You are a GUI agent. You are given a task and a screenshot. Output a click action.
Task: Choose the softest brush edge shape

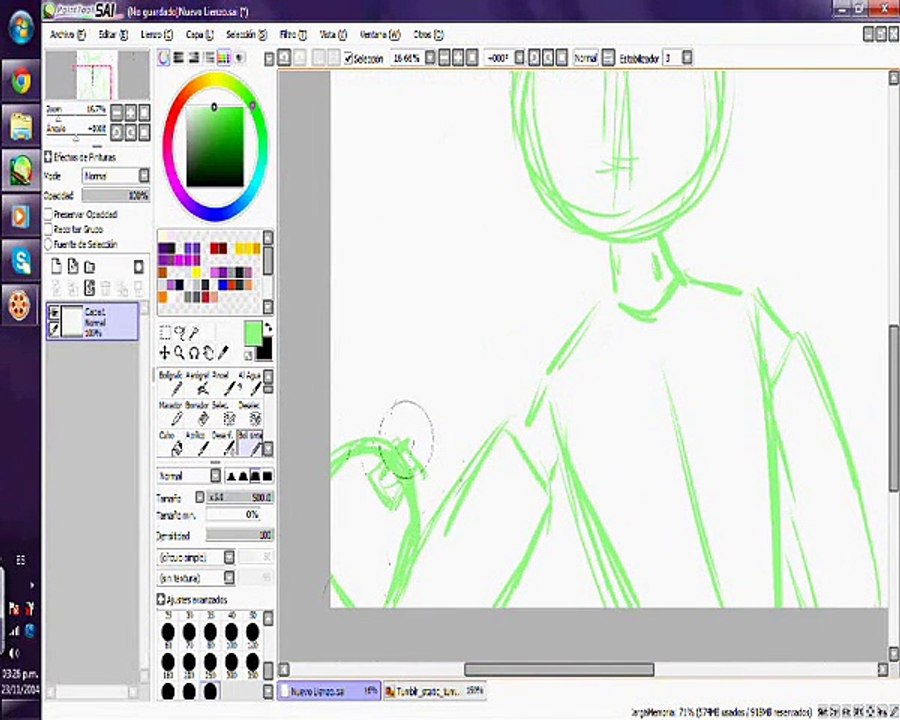tap(231, 476)
